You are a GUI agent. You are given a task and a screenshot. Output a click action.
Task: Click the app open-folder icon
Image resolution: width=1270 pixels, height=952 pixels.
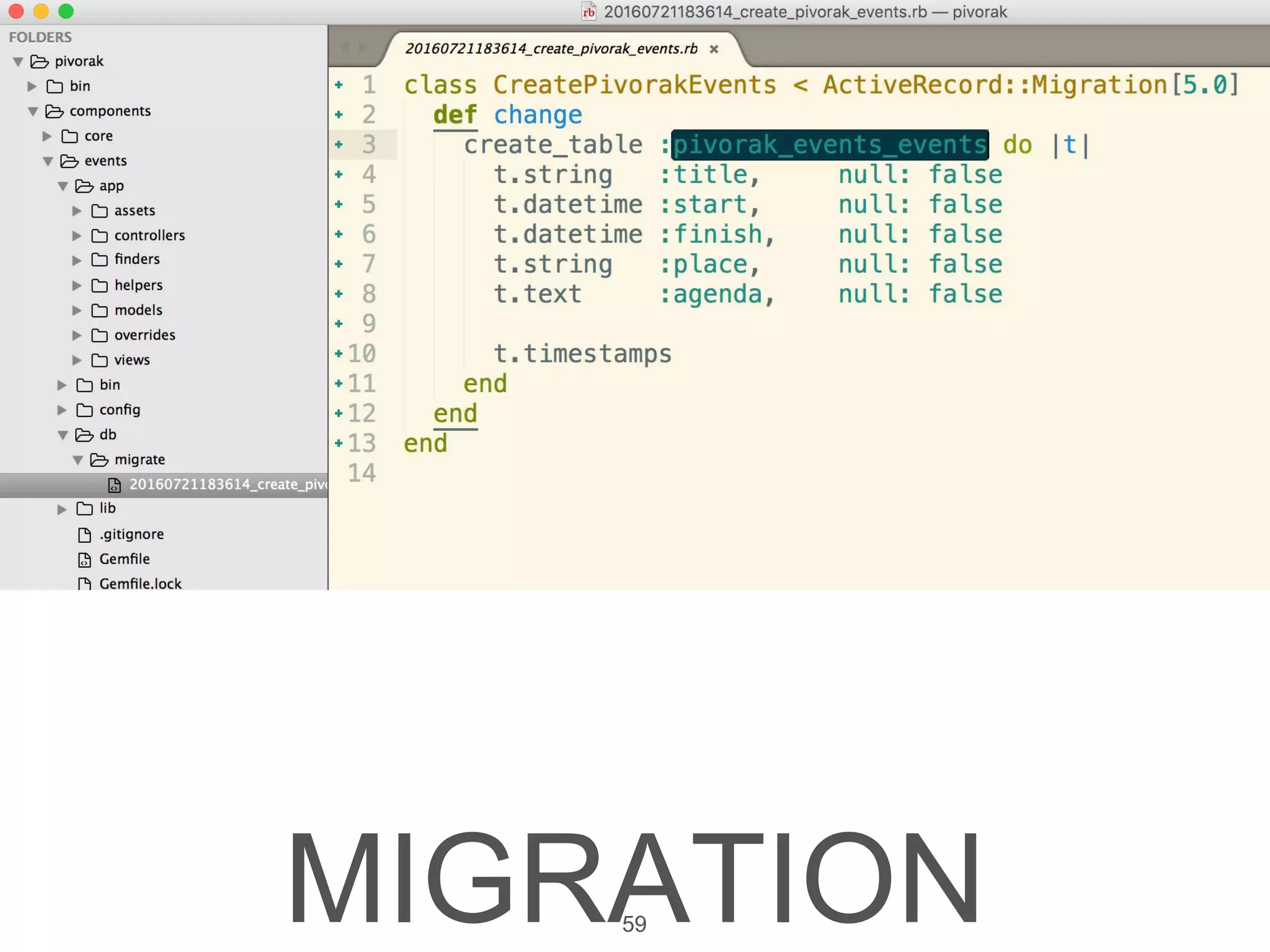(x=84, y=186)
